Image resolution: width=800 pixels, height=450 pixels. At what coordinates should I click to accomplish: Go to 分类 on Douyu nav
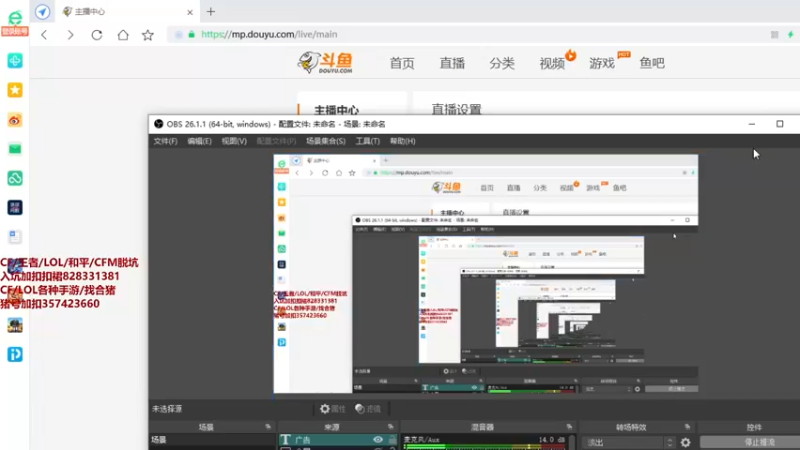tap(502, 63)
